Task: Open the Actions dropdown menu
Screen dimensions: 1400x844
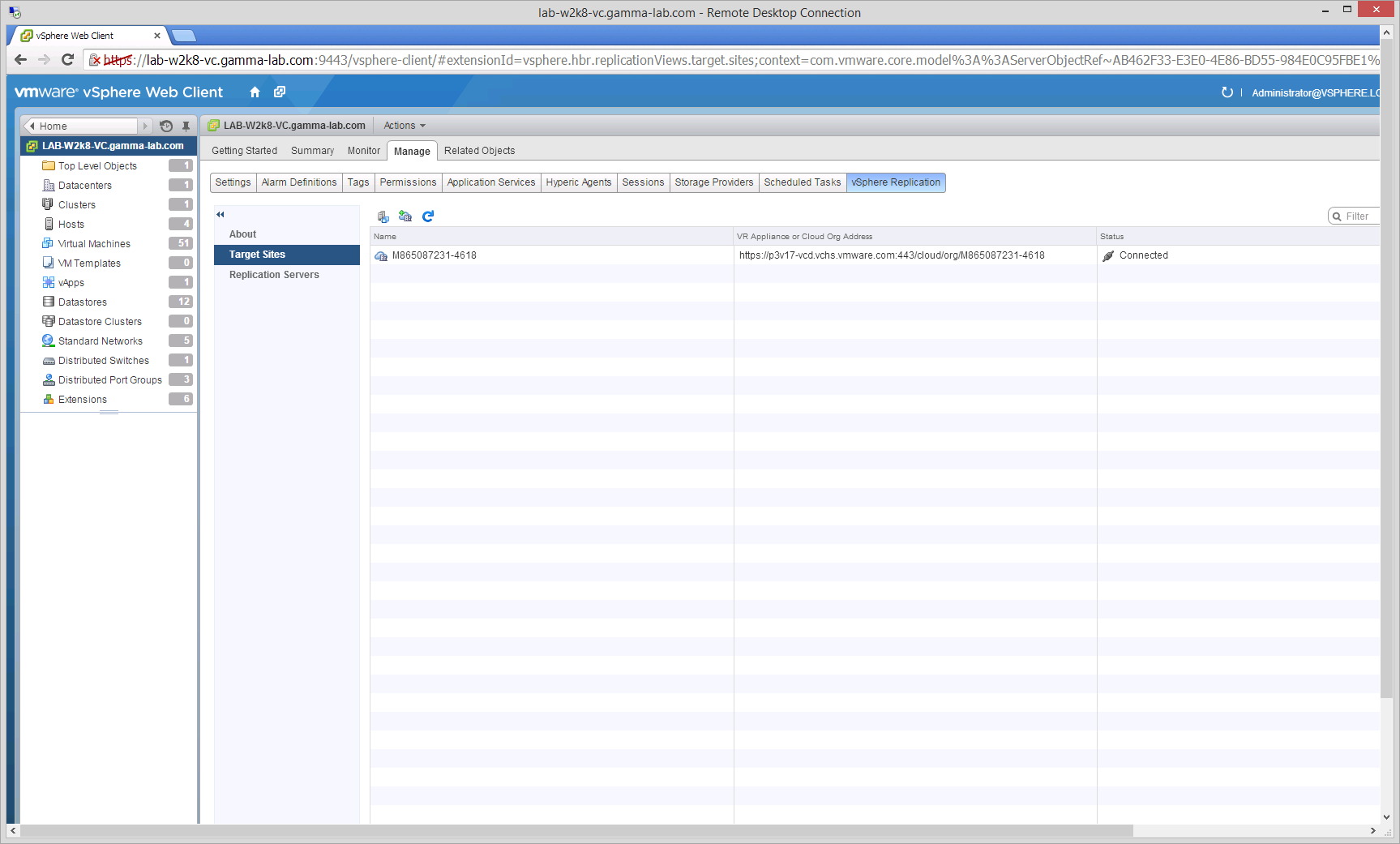Action: pos(404,126)
